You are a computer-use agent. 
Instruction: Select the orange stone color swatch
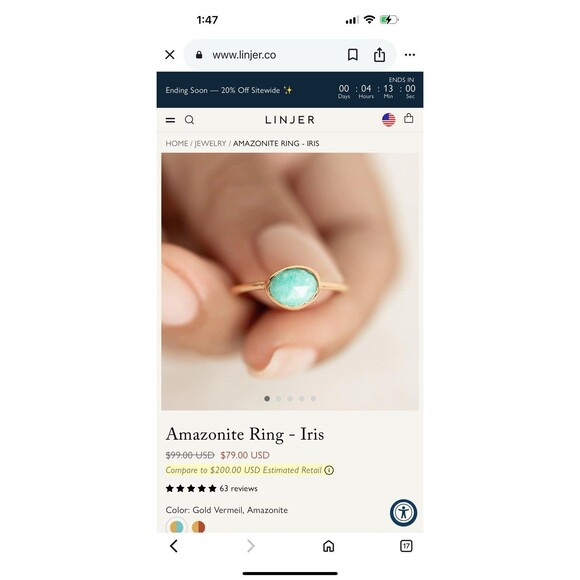[x=198, y=526]
